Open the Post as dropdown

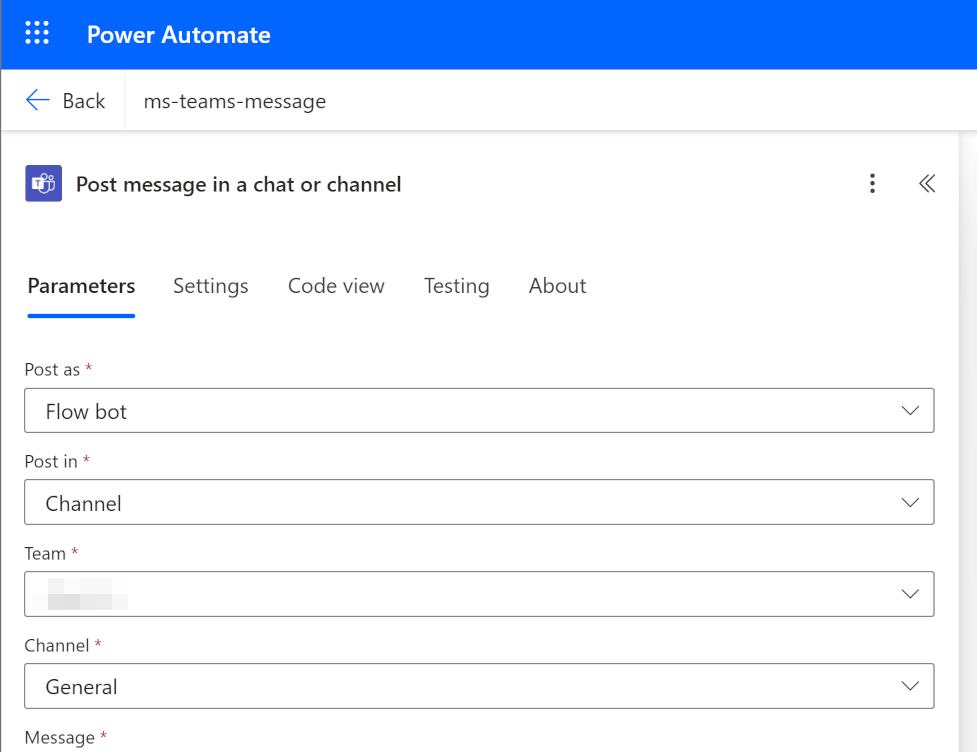pos(909,410)
